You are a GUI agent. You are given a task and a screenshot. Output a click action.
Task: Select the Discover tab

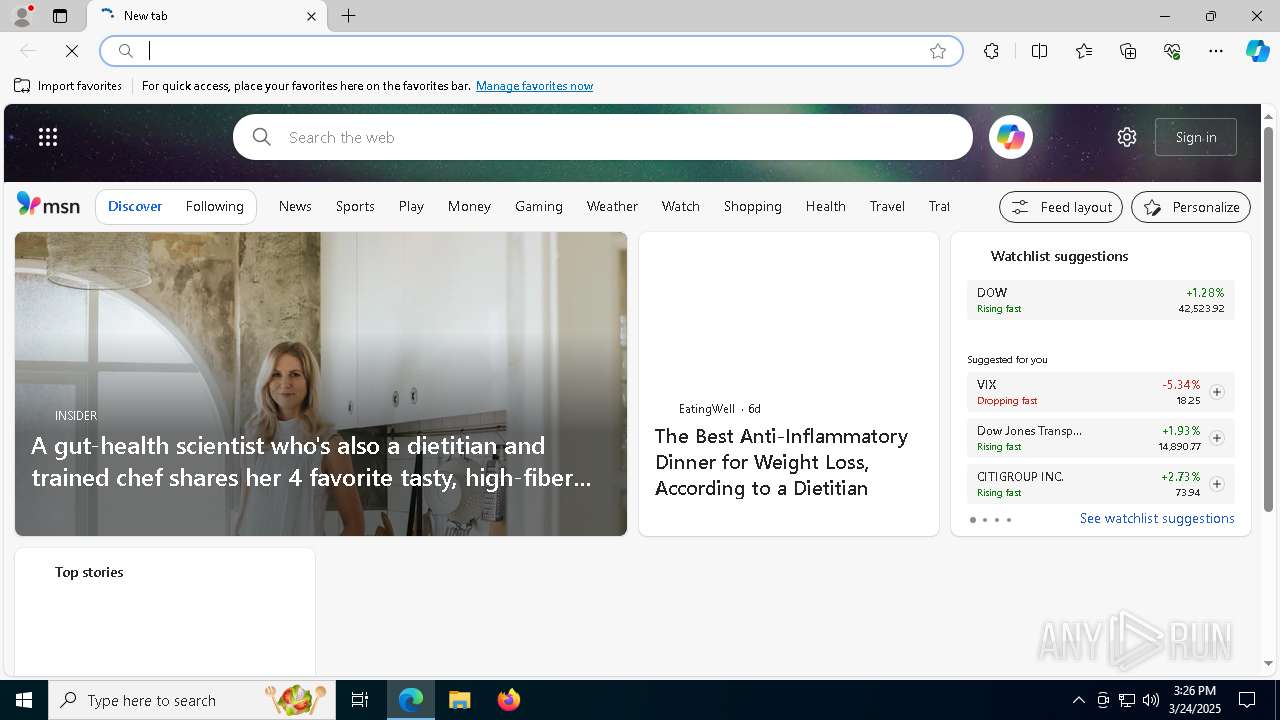(135, 206)
